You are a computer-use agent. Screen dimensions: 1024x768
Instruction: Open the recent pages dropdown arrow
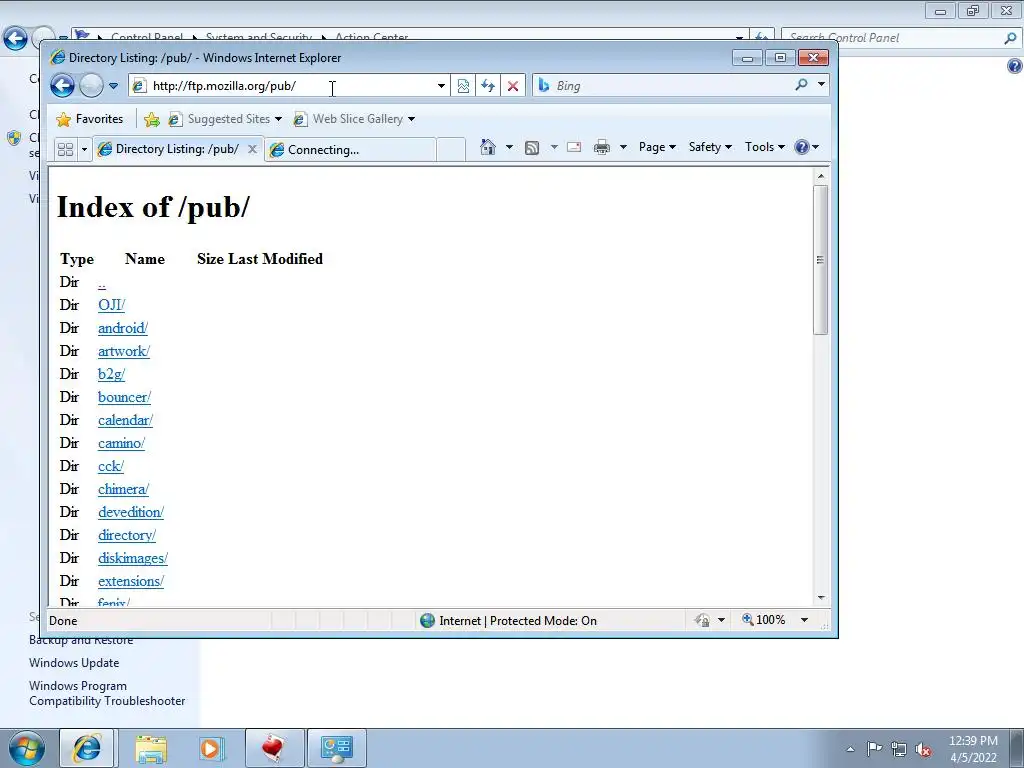click(x=113, y=86)
